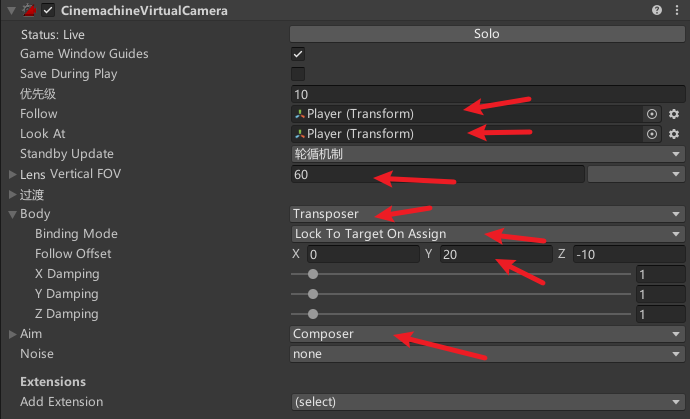690x419 pixels.
Task: Click the gear icon beside Follow
Action: (x=674, y=114)
